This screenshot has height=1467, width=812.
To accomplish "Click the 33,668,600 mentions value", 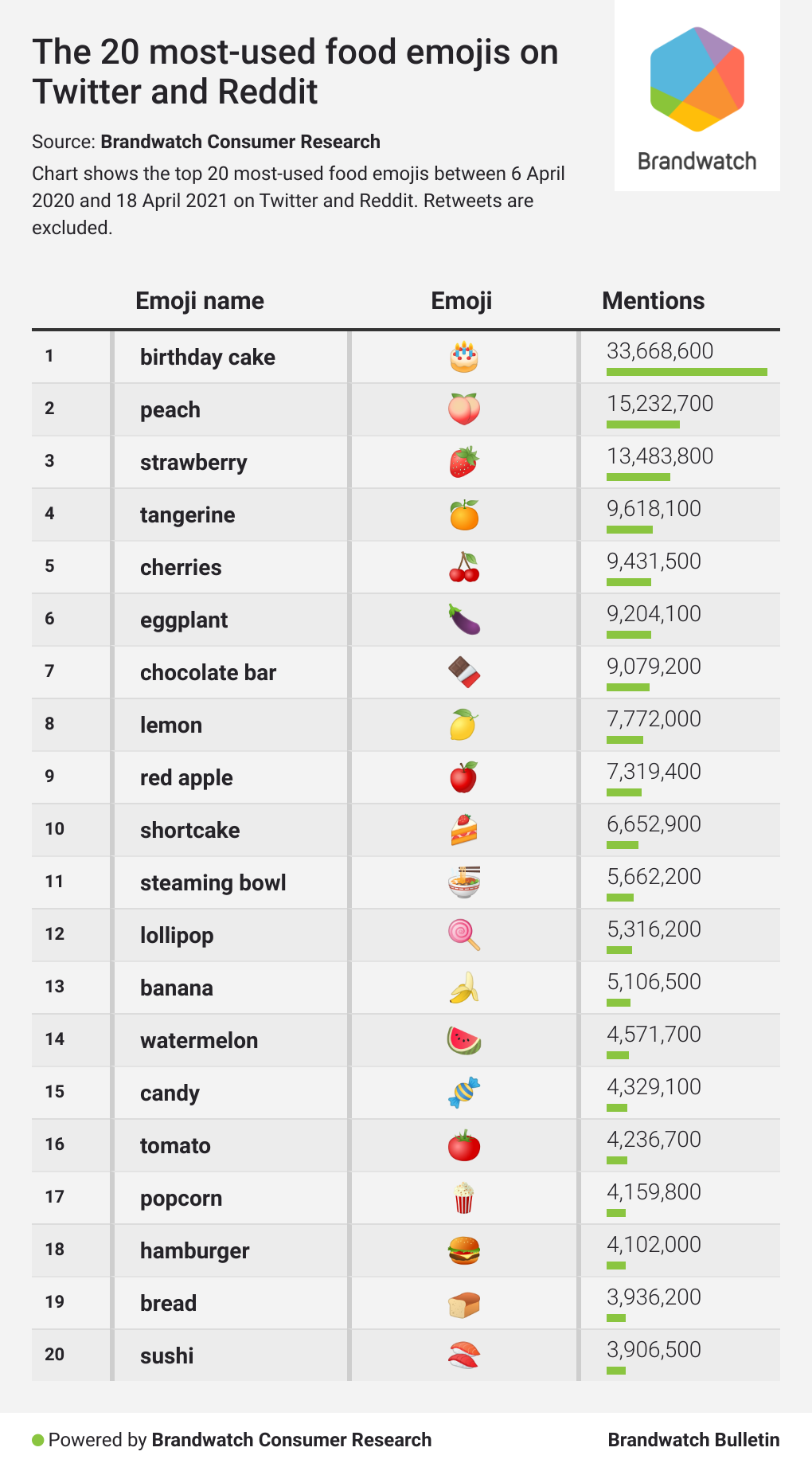I will (x=659, y=351).
